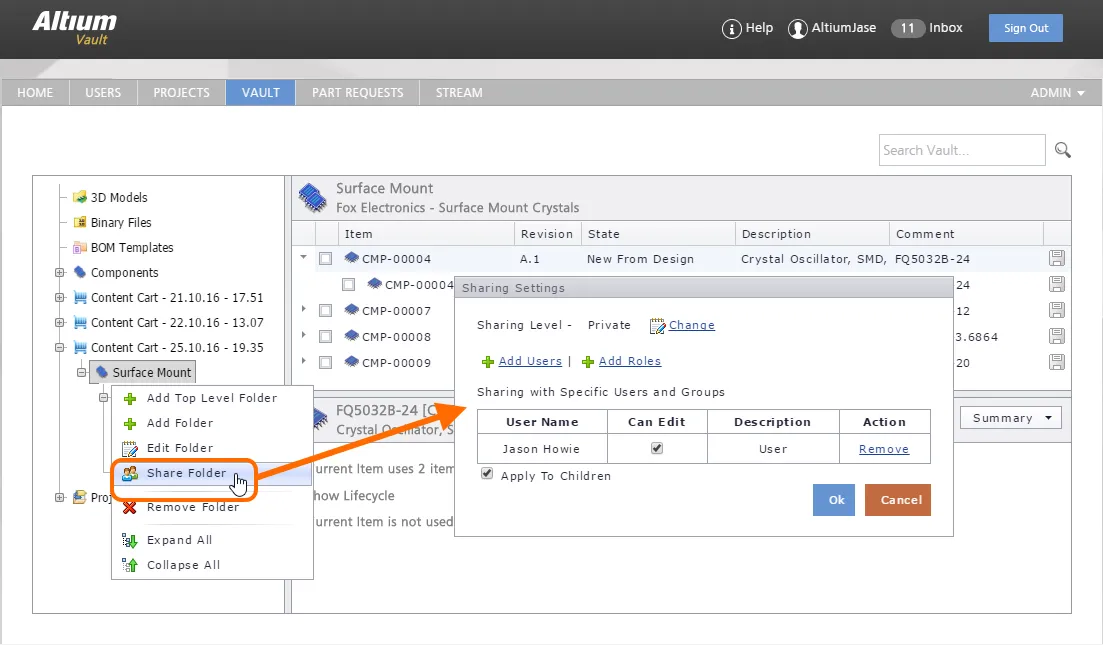Click the Search Vault input field
This screenshot has height=645, width=1103.
tap(962, 150)
